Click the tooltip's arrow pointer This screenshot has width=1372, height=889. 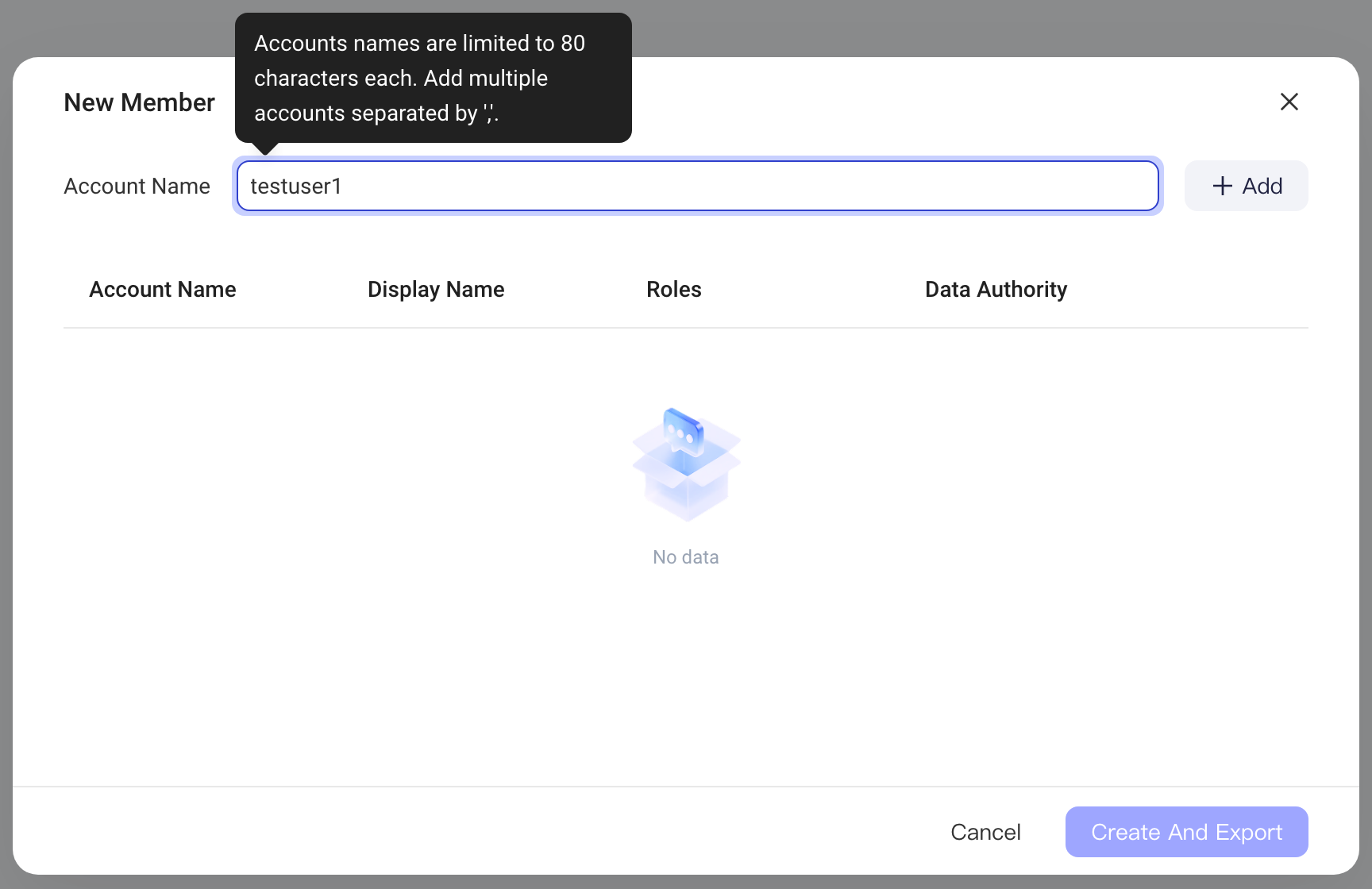[x=264, y=148]
